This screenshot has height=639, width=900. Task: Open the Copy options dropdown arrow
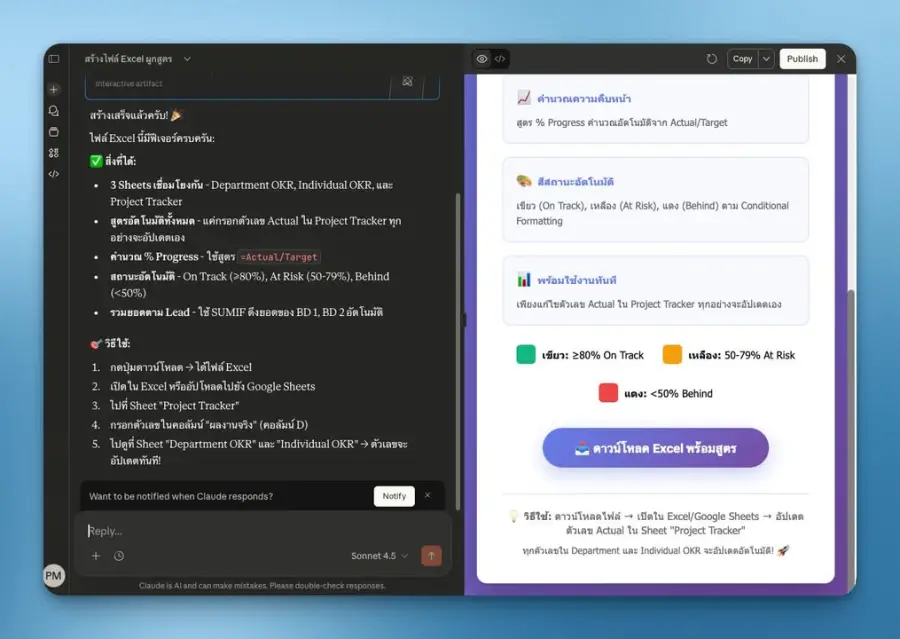766,59
